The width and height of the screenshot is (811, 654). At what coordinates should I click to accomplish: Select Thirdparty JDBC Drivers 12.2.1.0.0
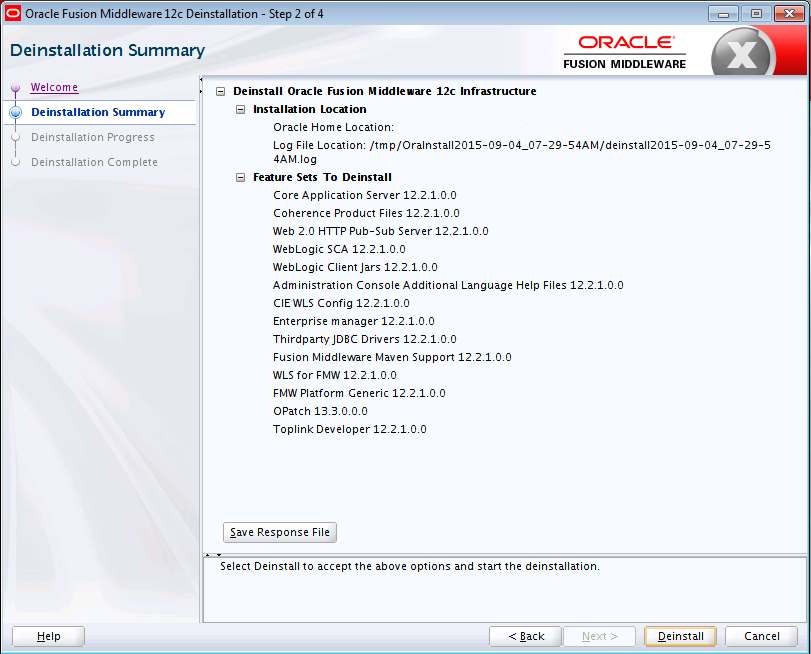(x=365, y=339)
